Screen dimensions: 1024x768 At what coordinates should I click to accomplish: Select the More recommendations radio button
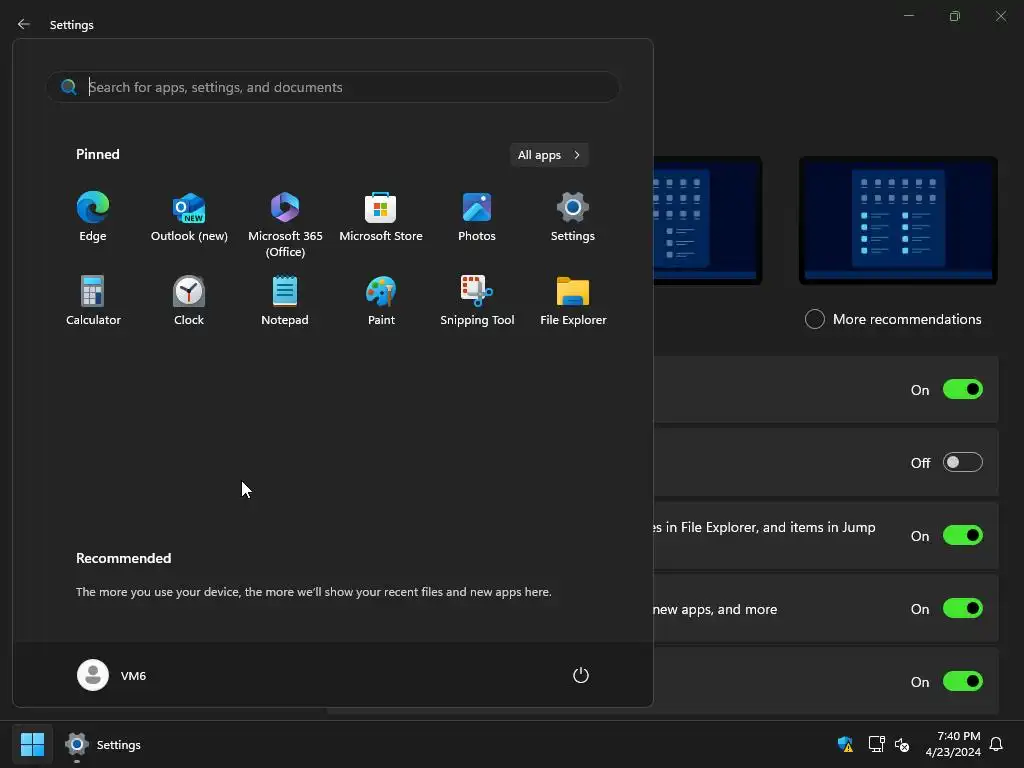pyautogui.click(x=814, y=319)
